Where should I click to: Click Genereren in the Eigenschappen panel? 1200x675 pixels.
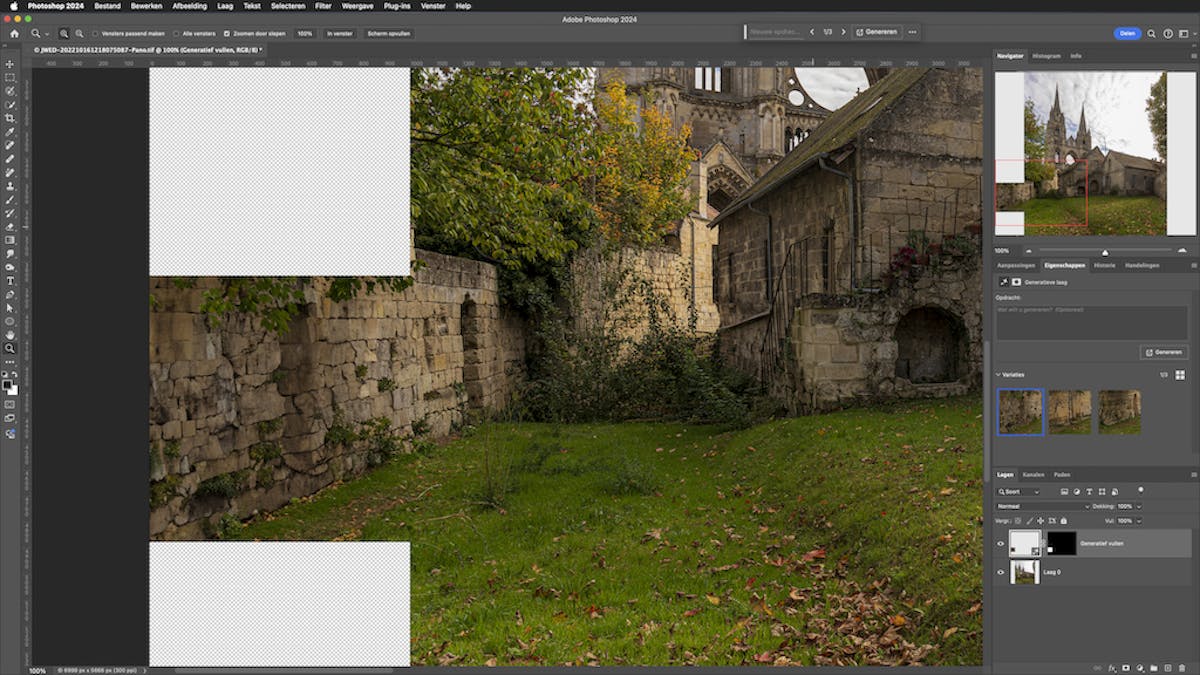(1164, 352)
